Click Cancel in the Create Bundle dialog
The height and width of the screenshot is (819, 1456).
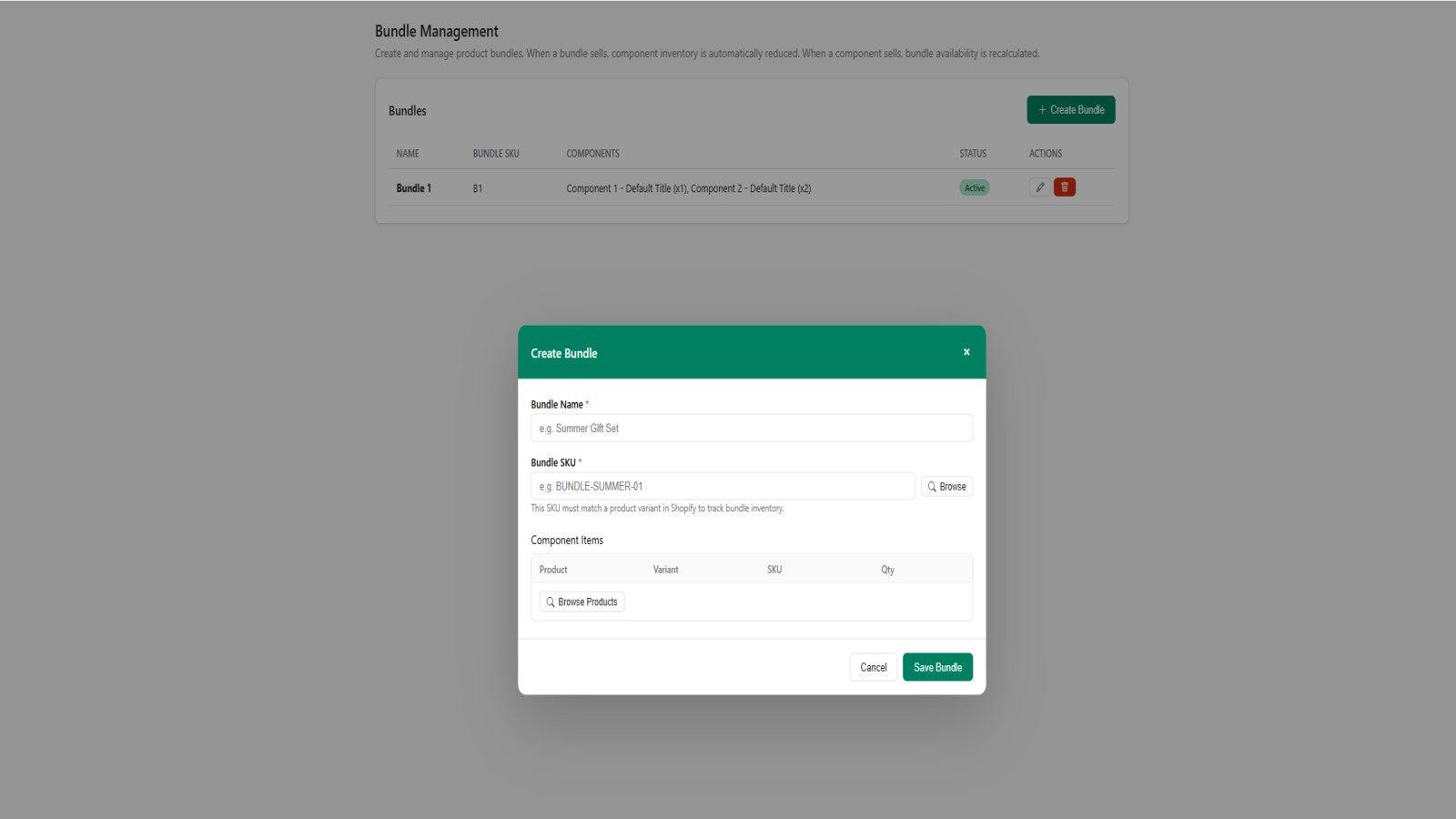pyautogui.click(x=872, y=667)
